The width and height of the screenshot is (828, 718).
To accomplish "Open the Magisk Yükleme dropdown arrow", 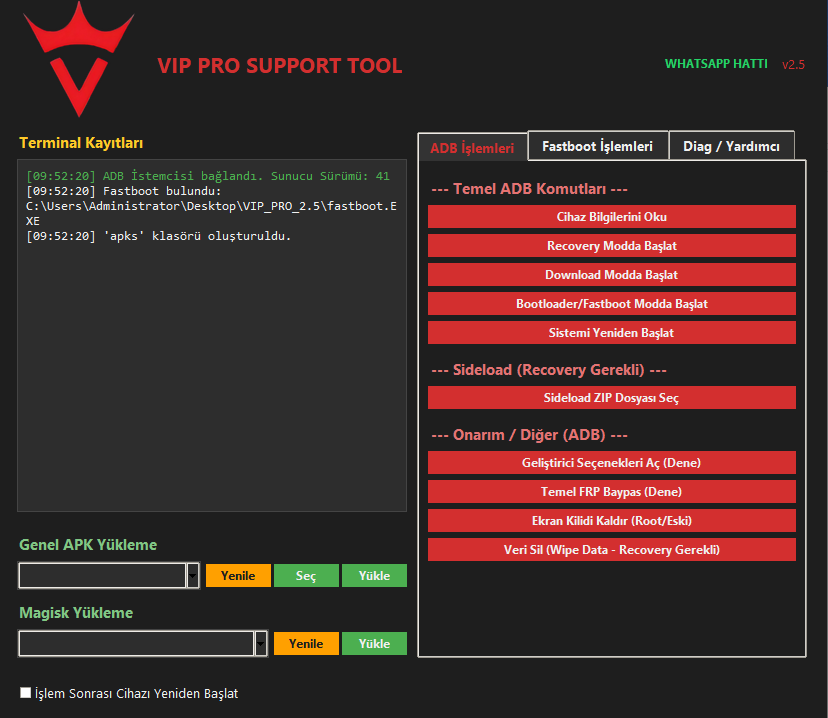I will tap(261, 644).
